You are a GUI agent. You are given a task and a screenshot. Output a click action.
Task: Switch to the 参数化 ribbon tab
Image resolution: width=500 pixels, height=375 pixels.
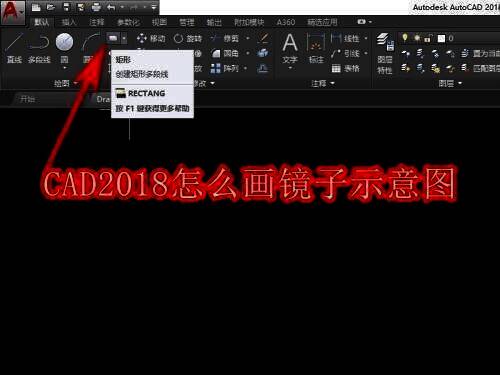[x=128, y=22]
